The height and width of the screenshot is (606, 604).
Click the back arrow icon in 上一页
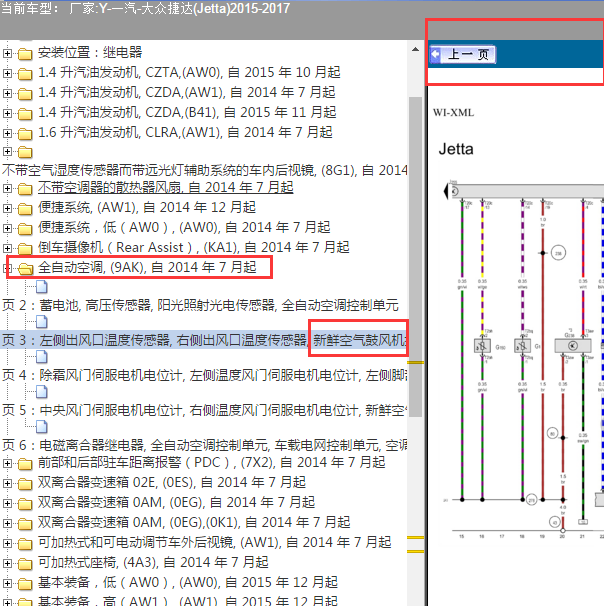tap(436, 54)
